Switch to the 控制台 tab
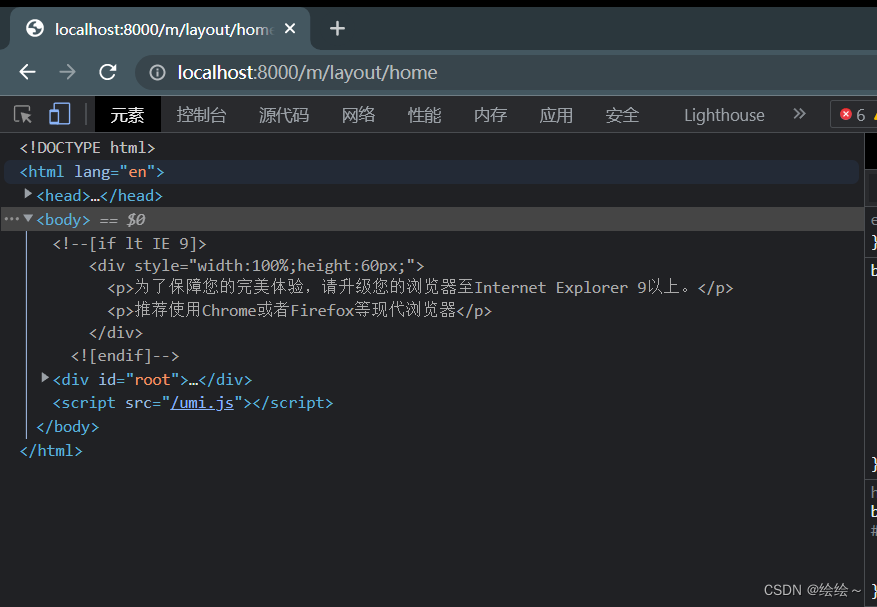This screenshot has width=877, height=607. pos(201,115)
